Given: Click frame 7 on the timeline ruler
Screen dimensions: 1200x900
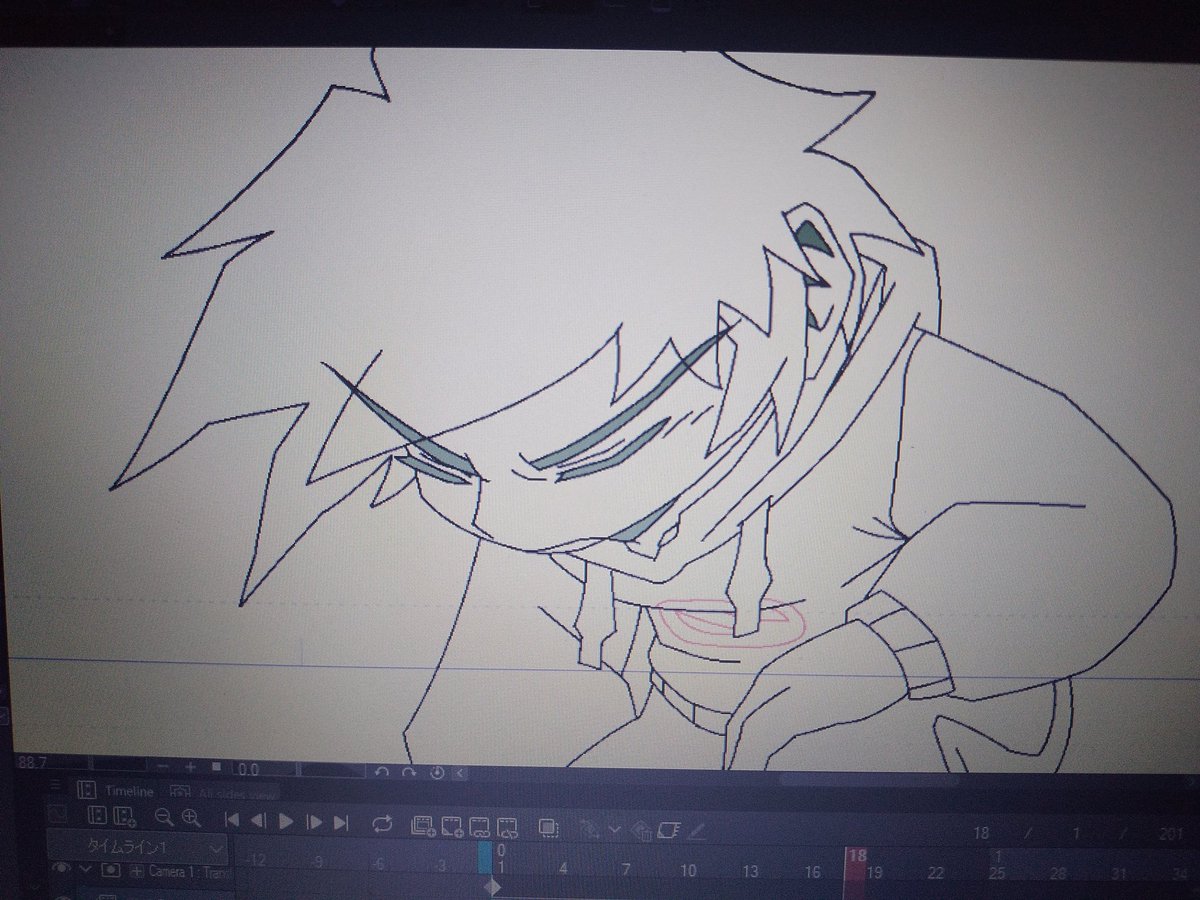Looking at the screenshot, I should pos(626,869).
